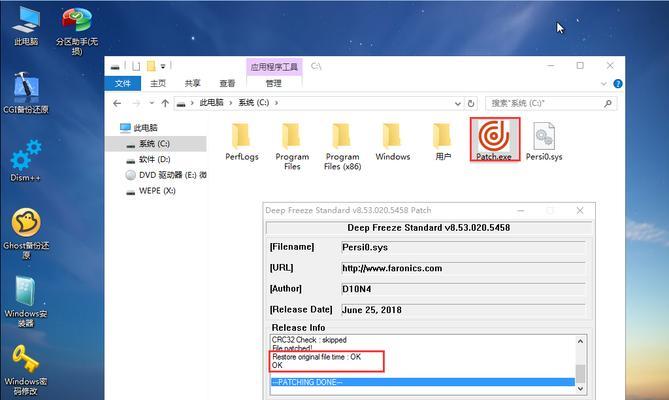Open the Ghost备份还原 desktop icon
Image resolution: width=669 pixels, height=400 pixels.
coord(26,234)
